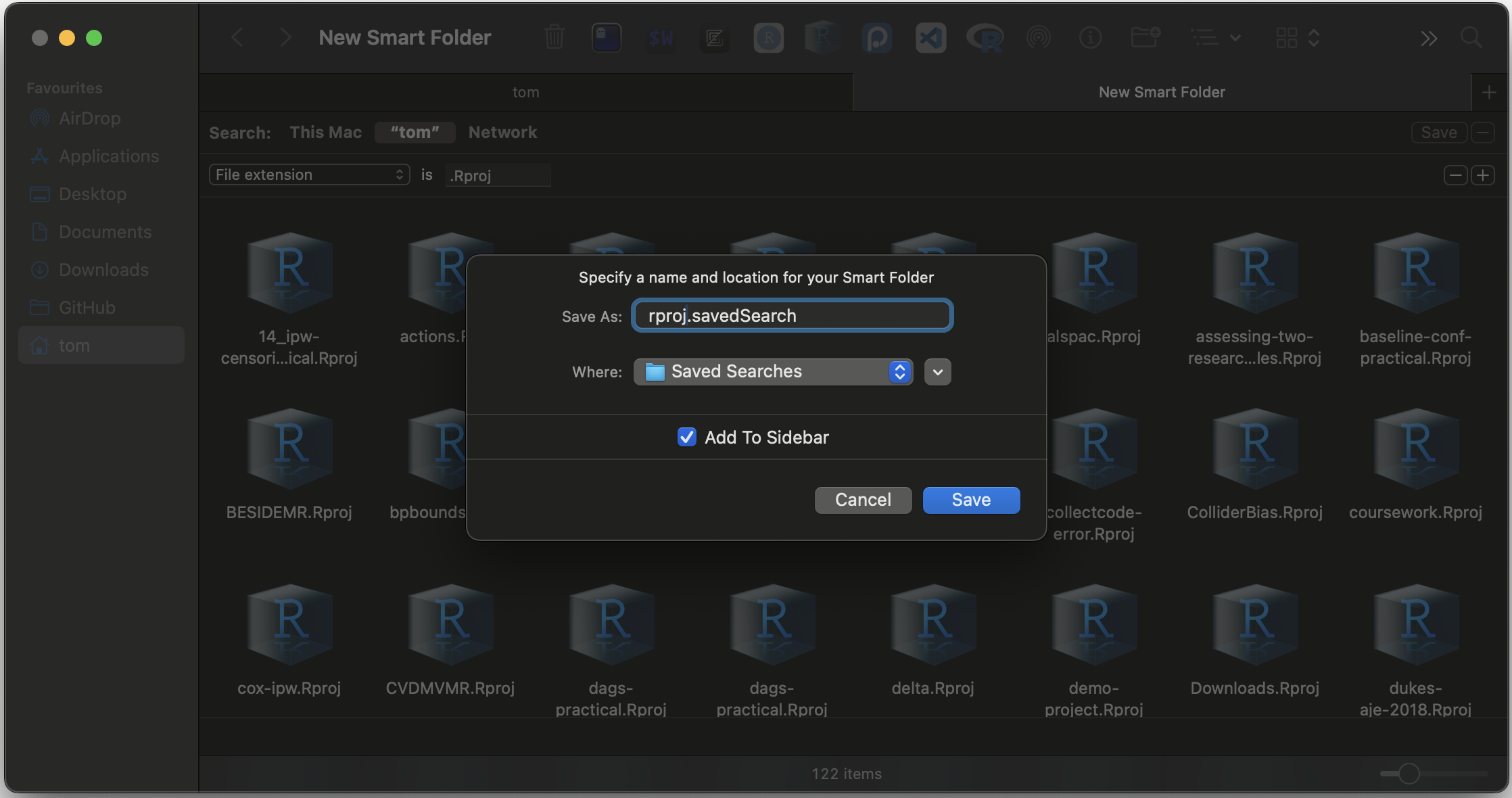Open Documents in the sidebar
Image resolution: width=1512 pixels, height=798 pixels.
[101, 232]
